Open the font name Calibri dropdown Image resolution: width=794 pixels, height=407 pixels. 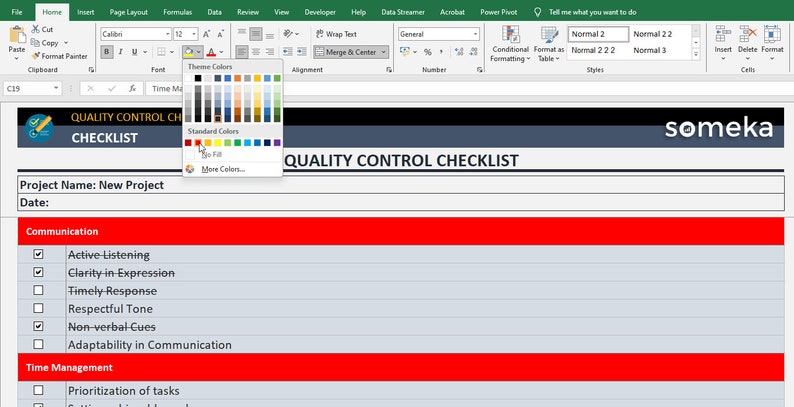(x=168, y=34)
